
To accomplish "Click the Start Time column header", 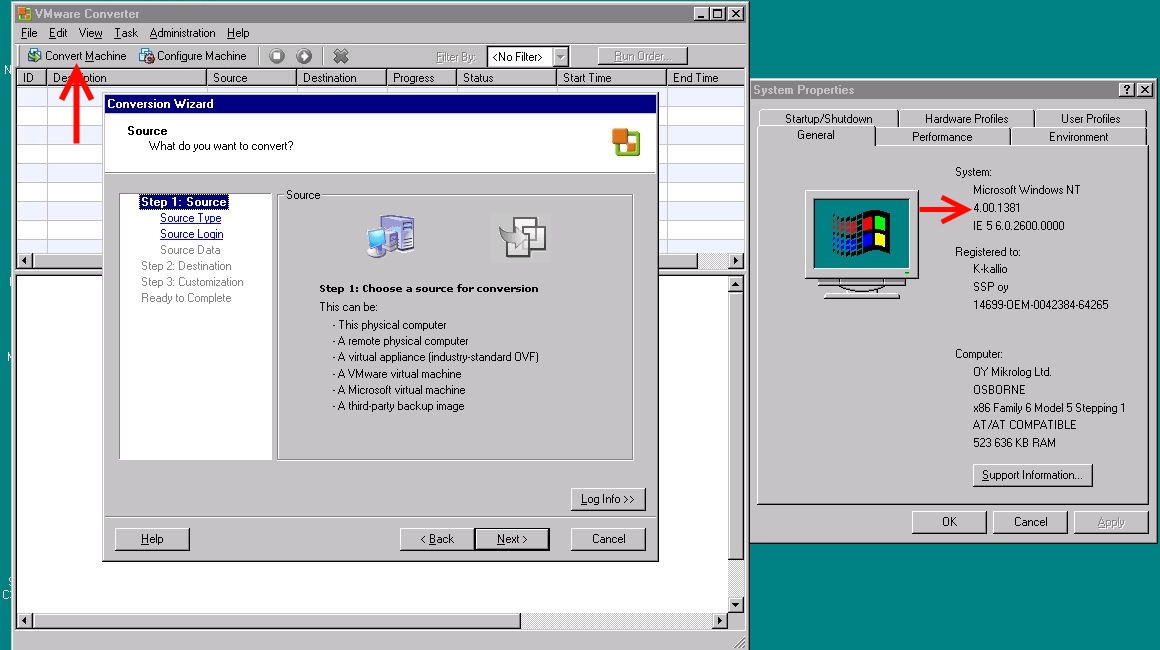I will 612,78.
